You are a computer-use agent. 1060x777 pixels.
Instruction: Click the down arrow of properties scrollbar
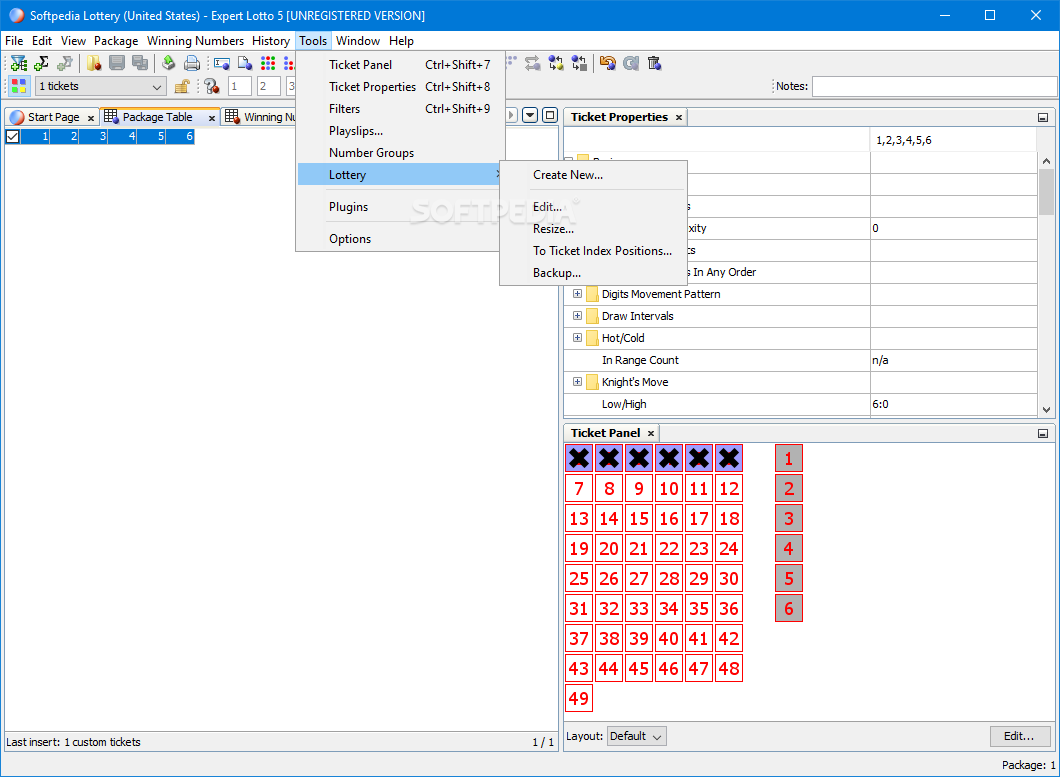pos(1046,409)
